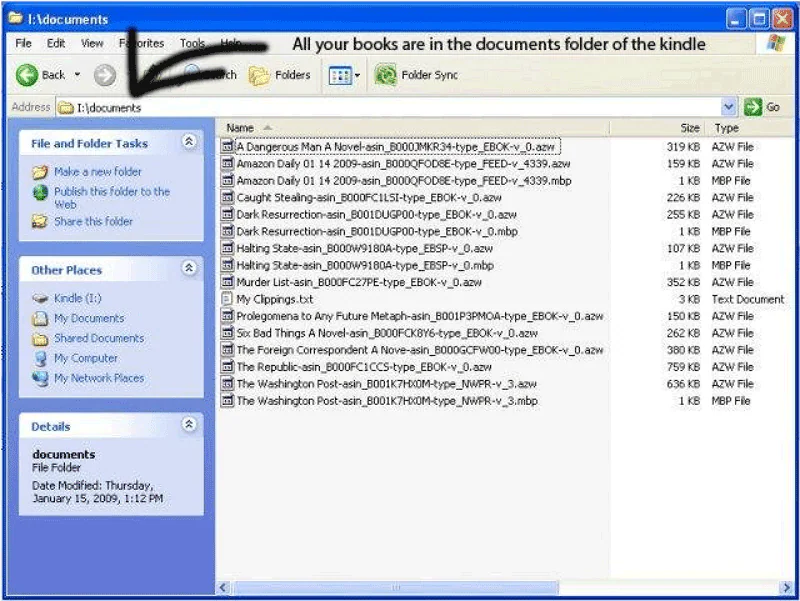Select The Washington Post mbp file

(387, 401)
